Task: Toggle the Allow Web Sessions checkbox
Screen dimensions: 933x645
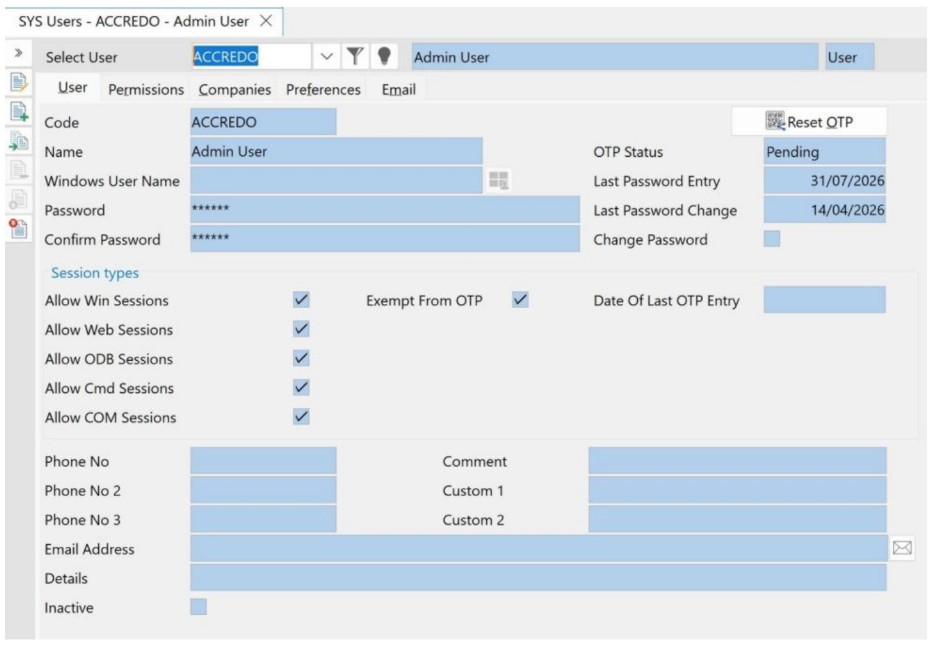Action: coord(301,328)
